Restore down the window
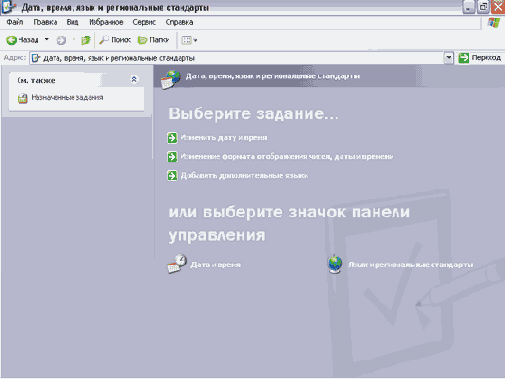This screenshot has height=379, width=505. (483, 7)
